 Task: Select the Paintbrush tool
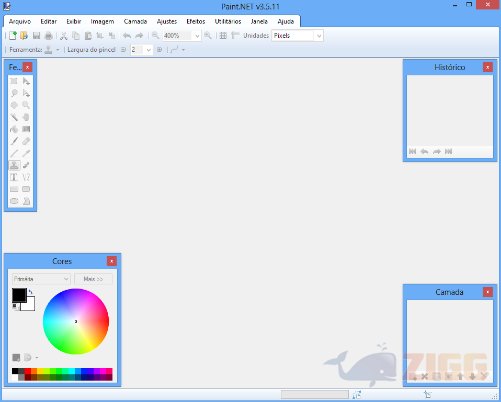tap(14, 141)
